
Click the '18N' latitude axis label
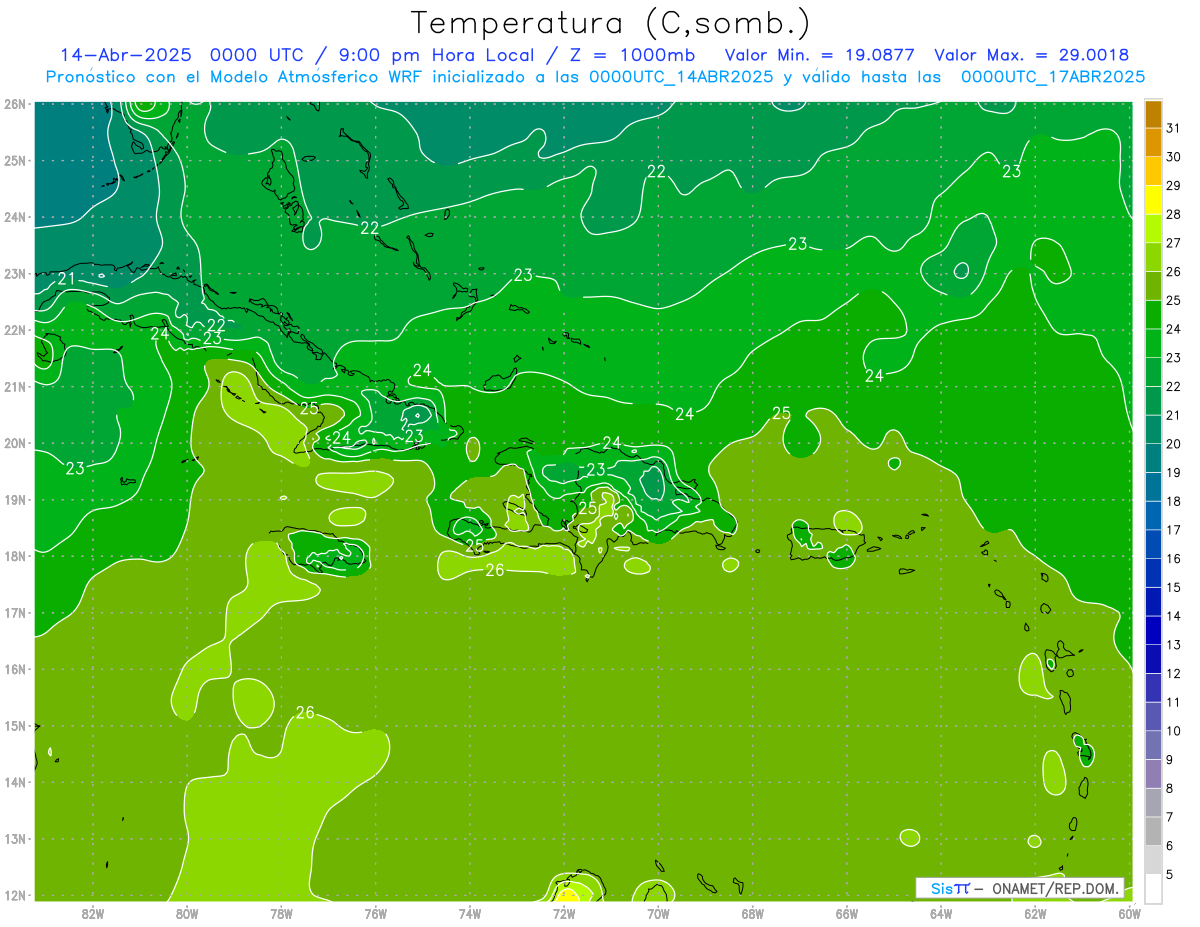(15, 556)
